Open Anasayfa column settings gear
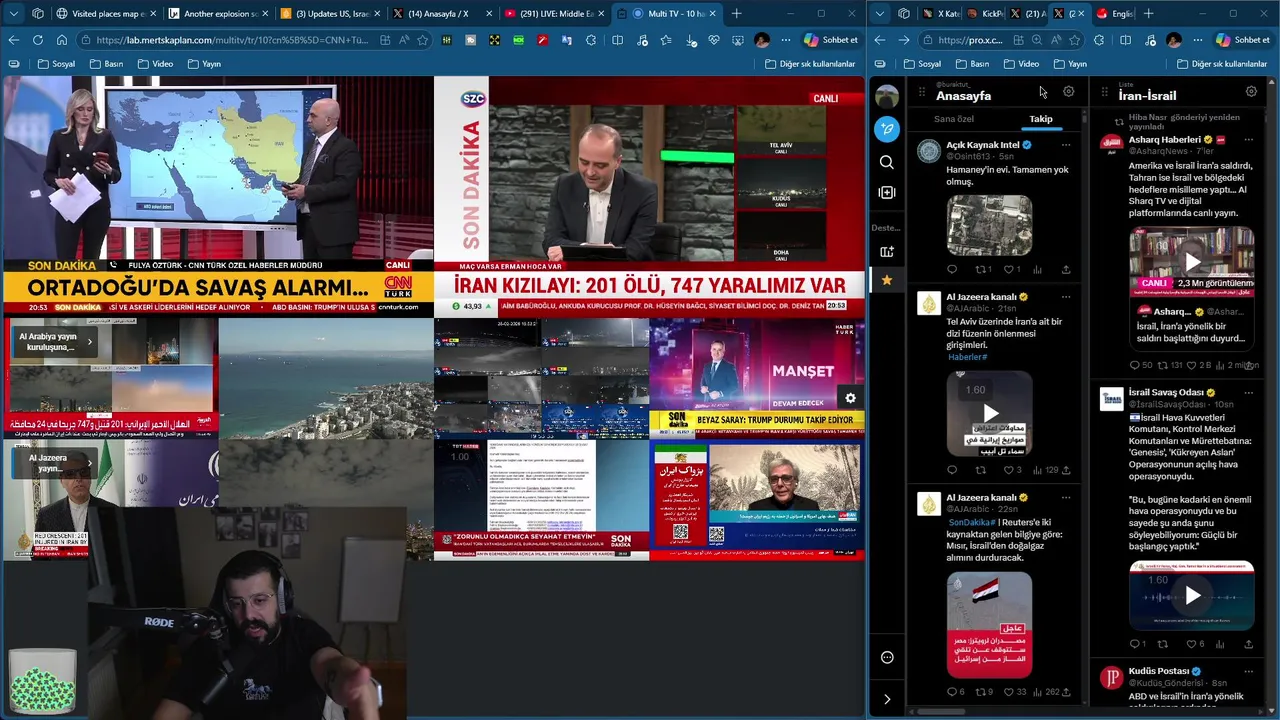 (x=1068, y=91)
